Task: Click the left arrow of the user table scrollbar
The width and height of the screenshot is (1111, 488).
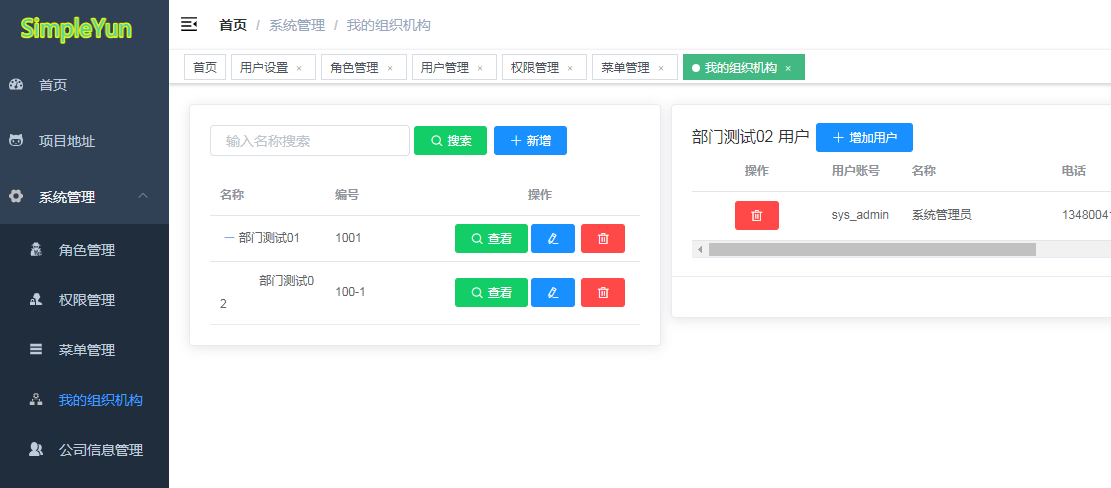Action: [700, 249]
